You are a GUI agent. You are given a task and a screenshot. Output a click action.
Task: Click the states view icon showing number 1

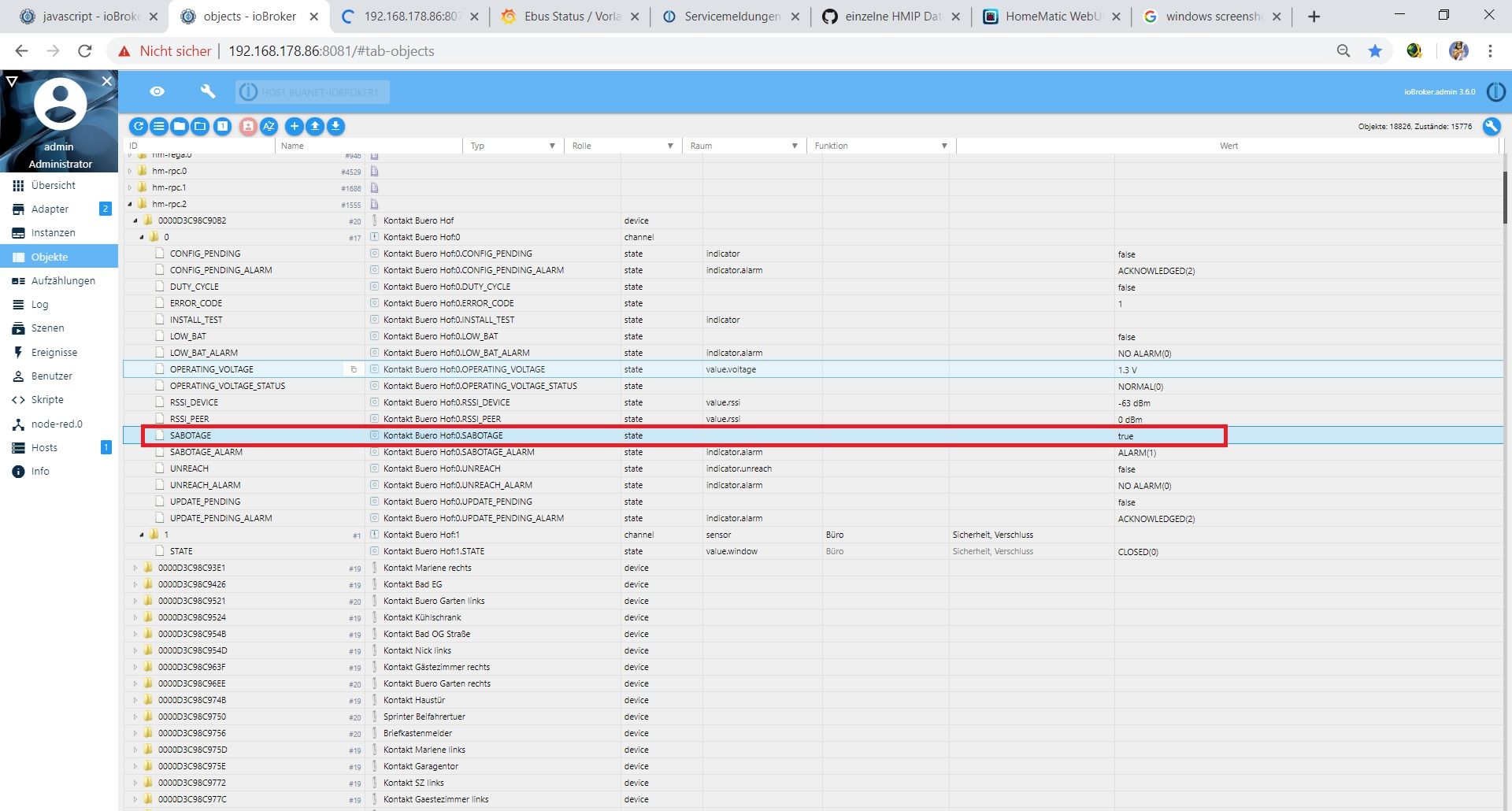[x=222, y=126]
